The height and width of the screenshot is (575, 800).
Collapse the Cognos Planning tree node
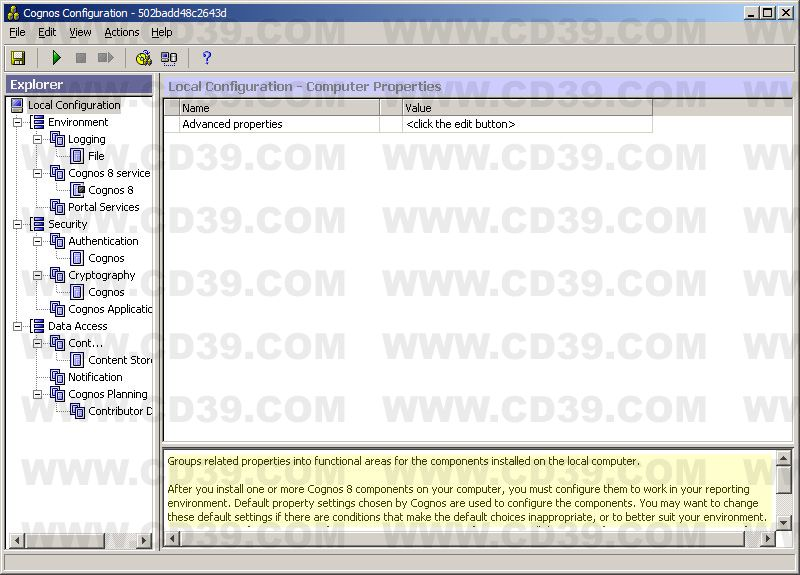pyautogui.click(x=38, y=394)
